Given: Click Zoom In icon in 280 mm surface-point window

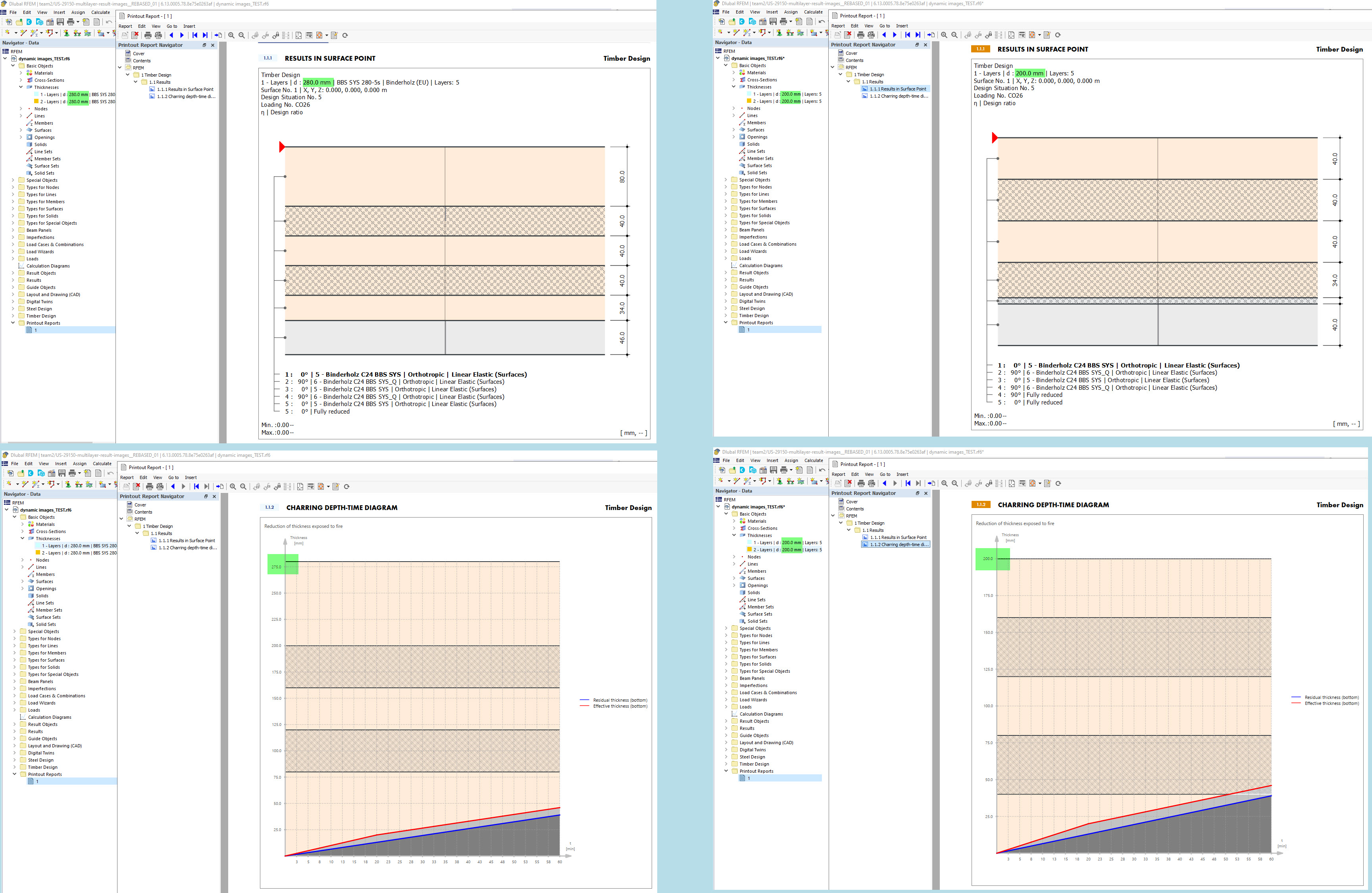Looking at the screenshot, I should tap(231, 36).
